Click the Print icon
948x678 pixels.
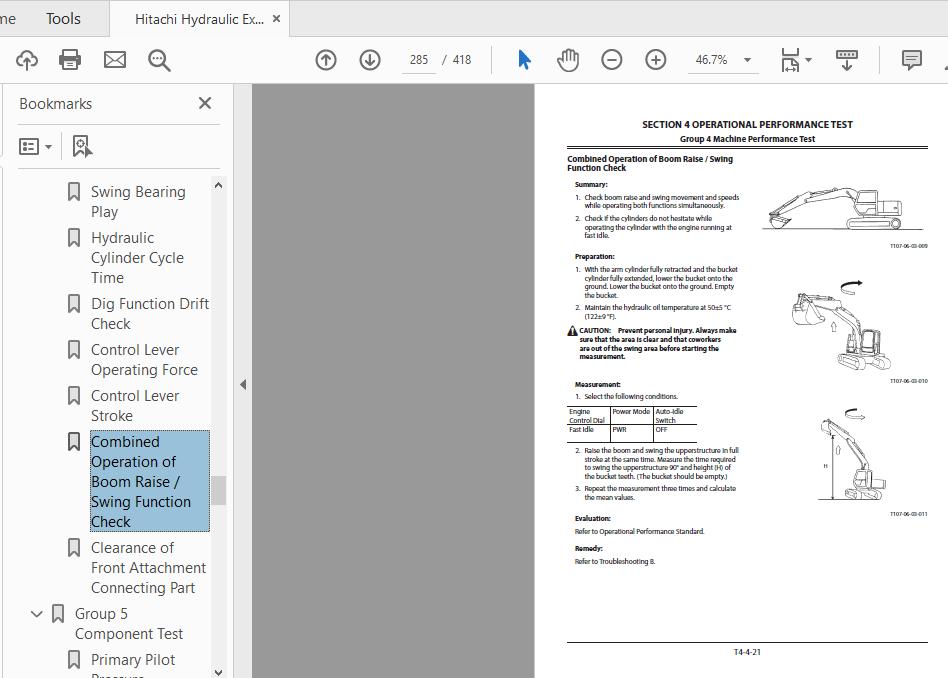coord(70,60)
